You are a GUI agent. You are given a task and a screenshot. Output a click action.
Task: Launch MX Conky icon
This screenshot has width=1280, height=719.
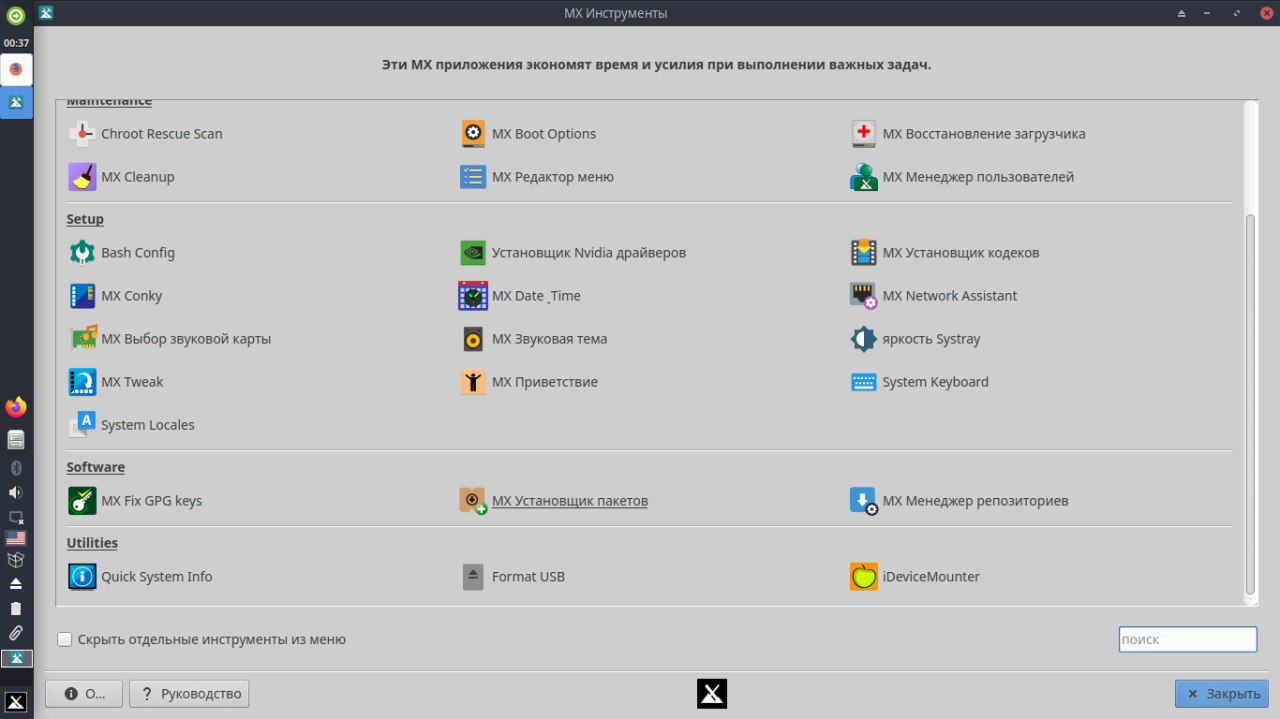[82, 296]
